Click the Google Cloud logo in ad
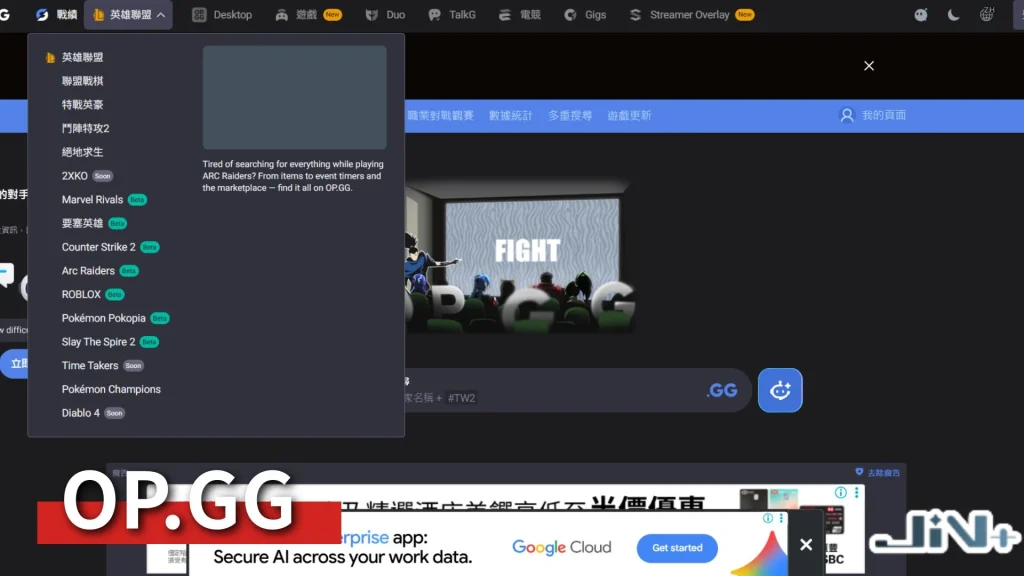The image size is (1024, 576). [562, 547]
